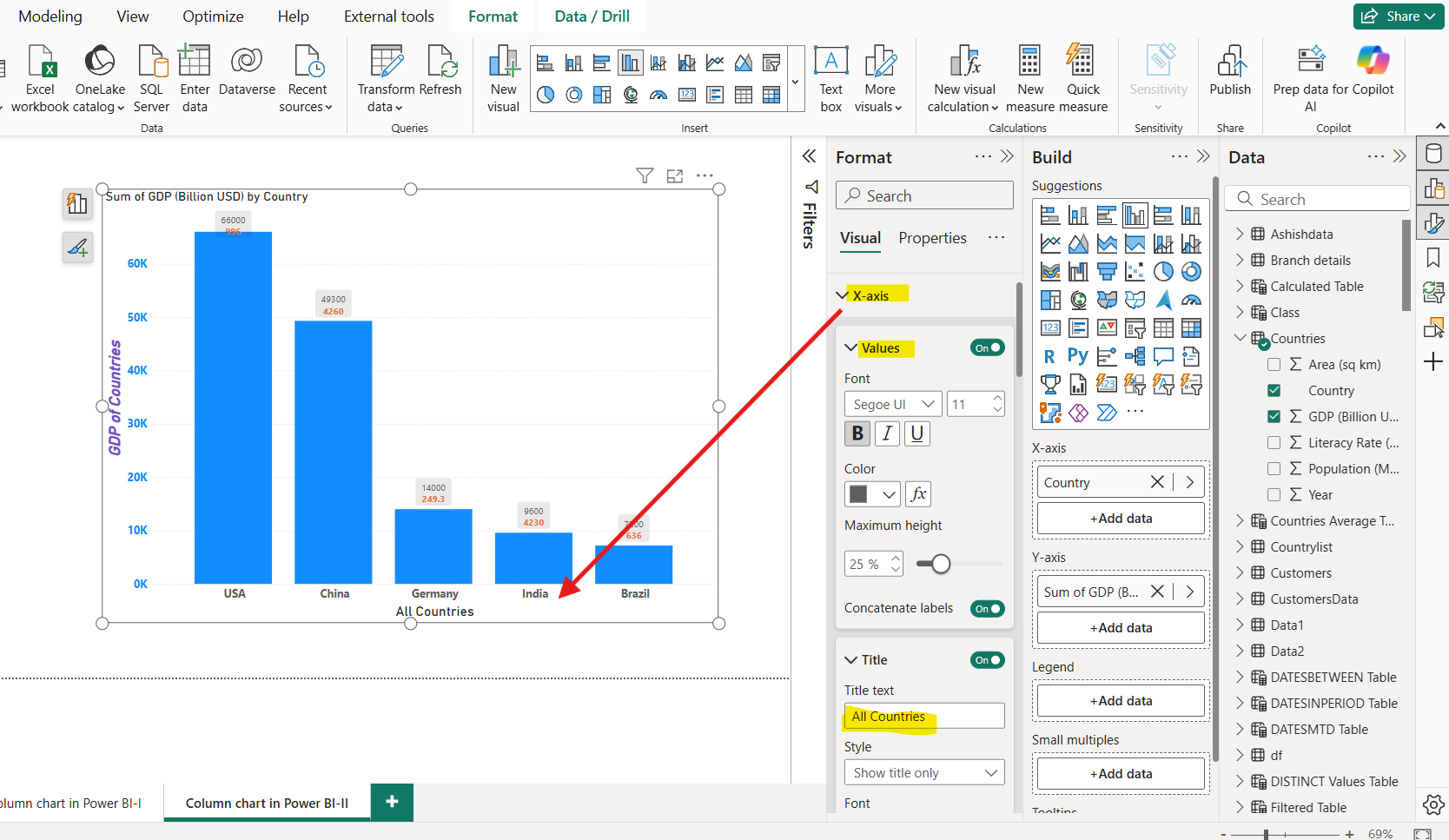Open the Show title only style dropdown

pyautogui.click(x=923, y=773)
